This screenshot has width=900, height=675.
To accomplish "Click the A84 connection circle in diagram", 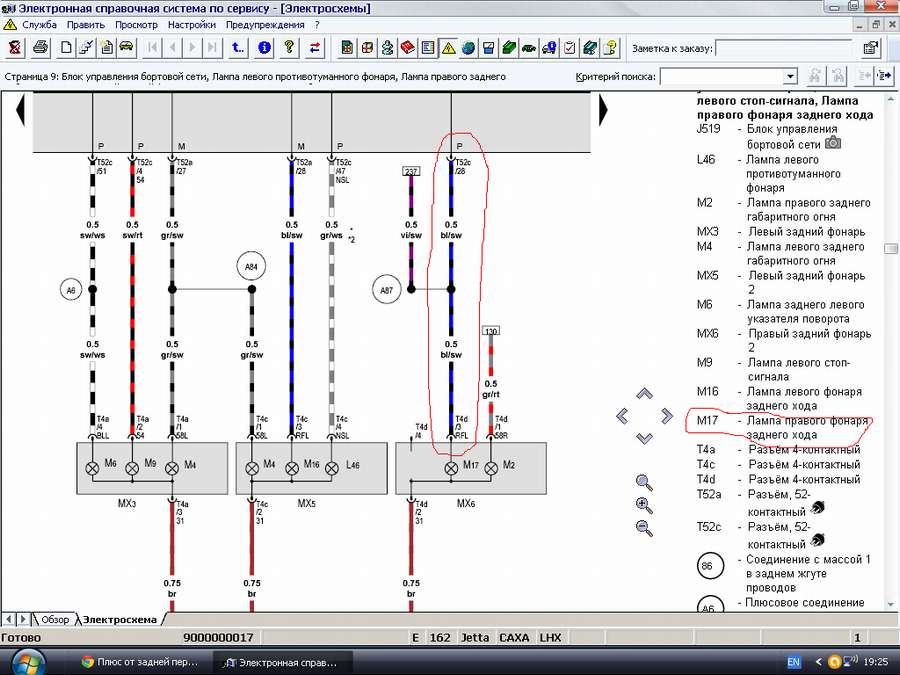I will (251, 266).
